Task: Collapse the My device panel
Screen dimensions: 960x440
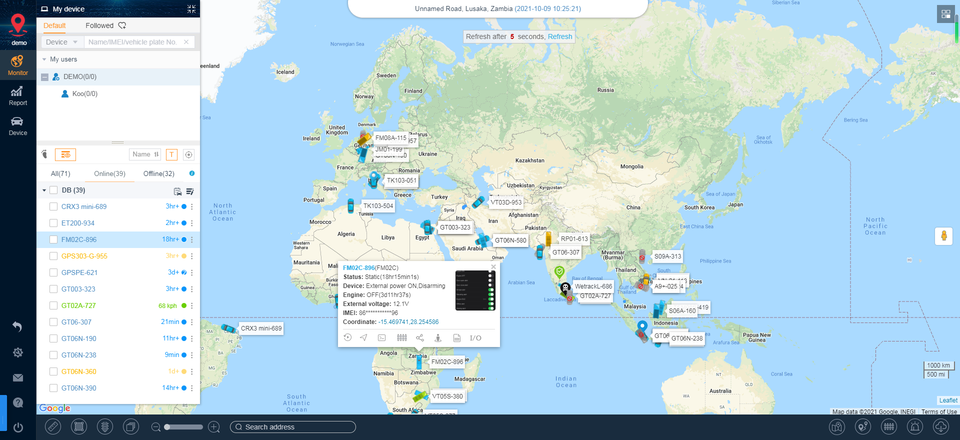Action: click(192, 9)
